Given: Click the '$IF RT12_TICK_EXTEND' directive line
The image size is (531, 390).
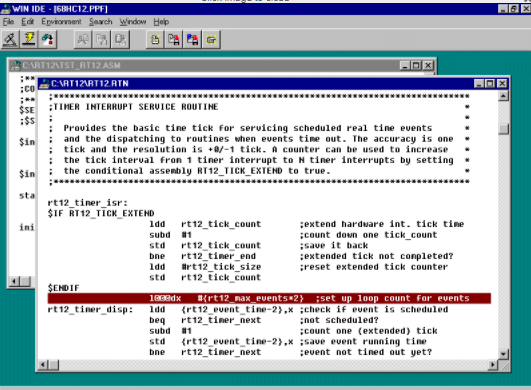Looking at the screenshot, I should pyautogui.click(x=101, y=213).
